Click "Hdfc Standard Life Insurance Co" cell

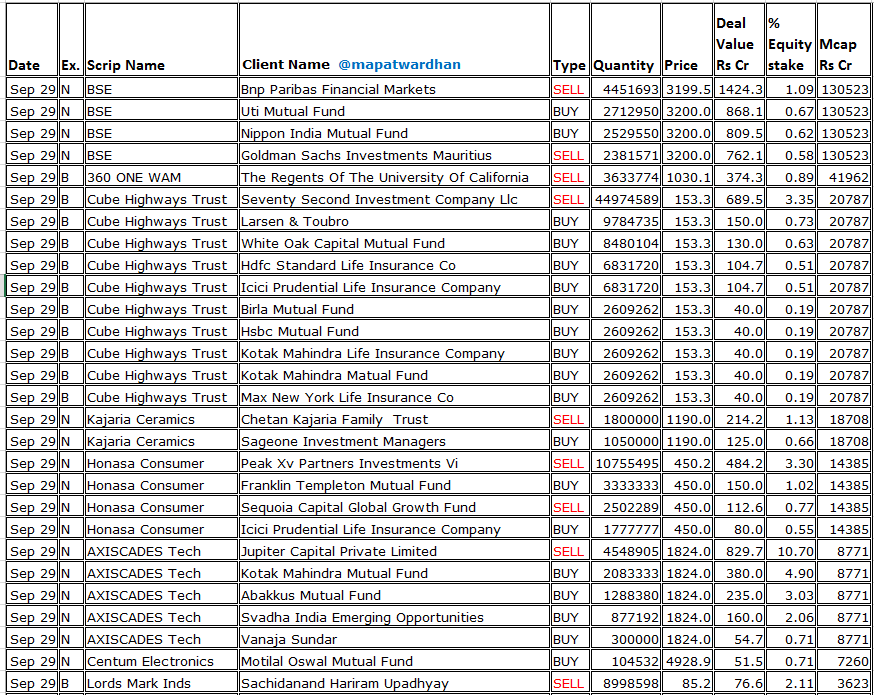[394, 265]
